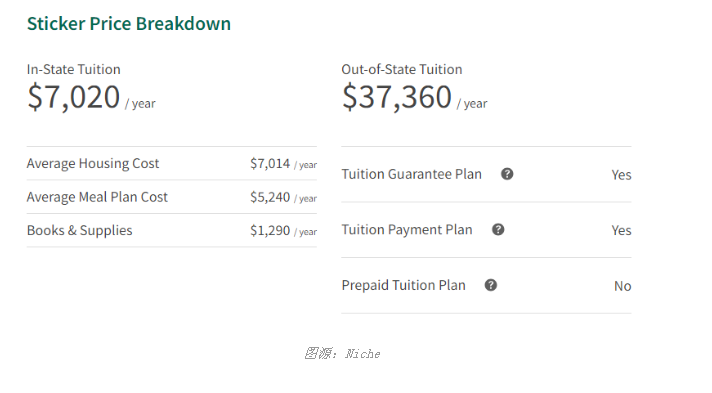Click the $7,014 housing cost value
Image resolution: width=712 pixels, height=393 pixels.
[x=270, y=163]
